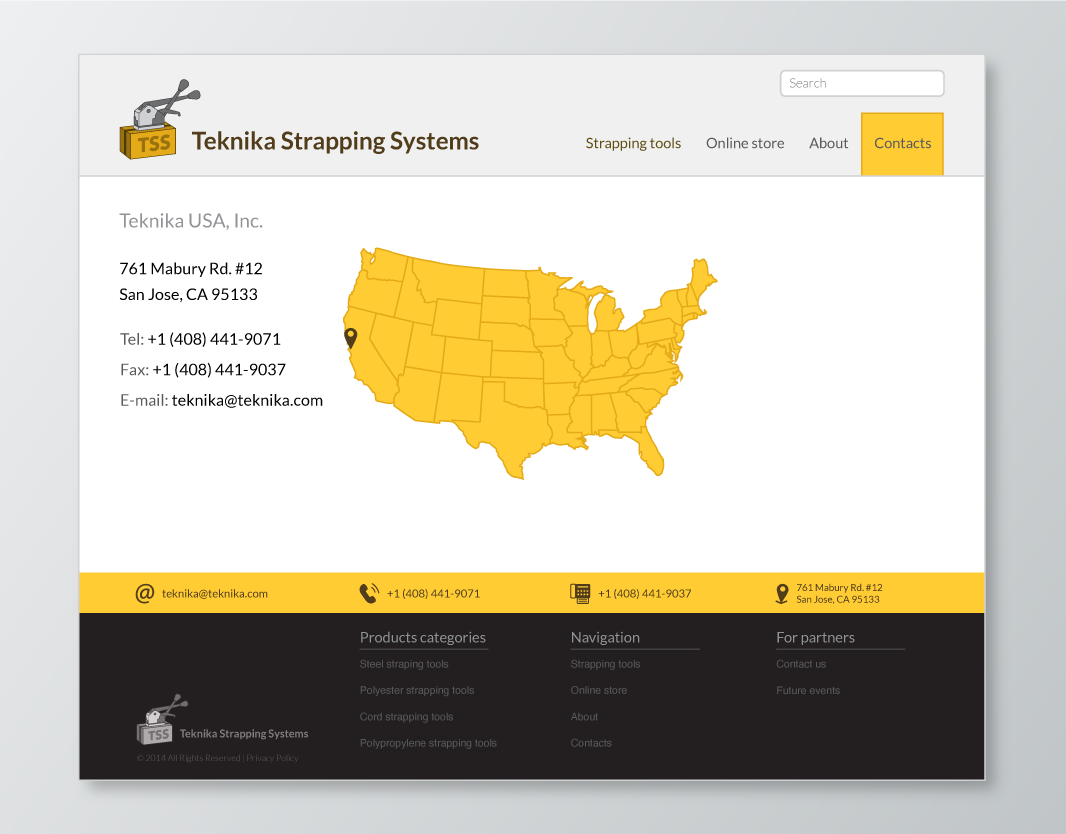Click the gray TSS logo in footer
This screenshot has height=834, width=1066.
tap(162, 719)
